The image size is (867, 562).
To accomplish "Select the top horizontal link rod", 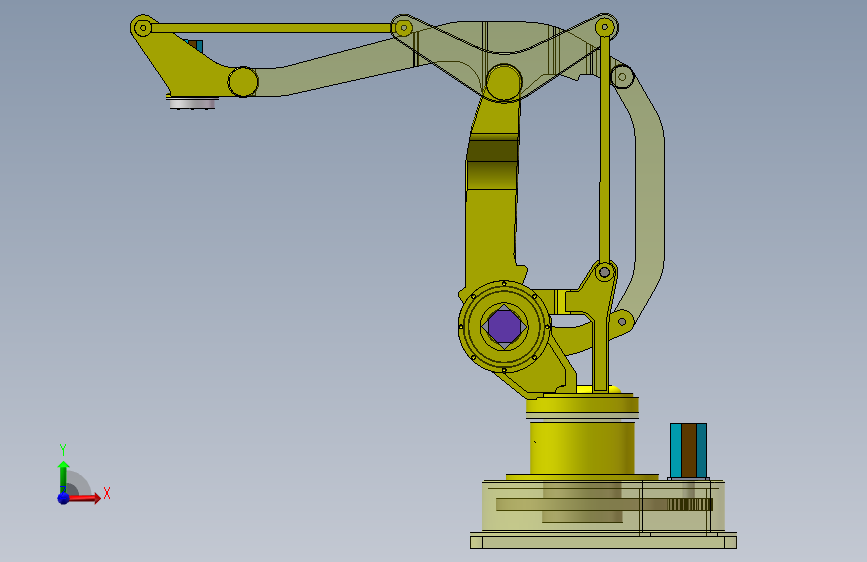I will pos(271,28).
